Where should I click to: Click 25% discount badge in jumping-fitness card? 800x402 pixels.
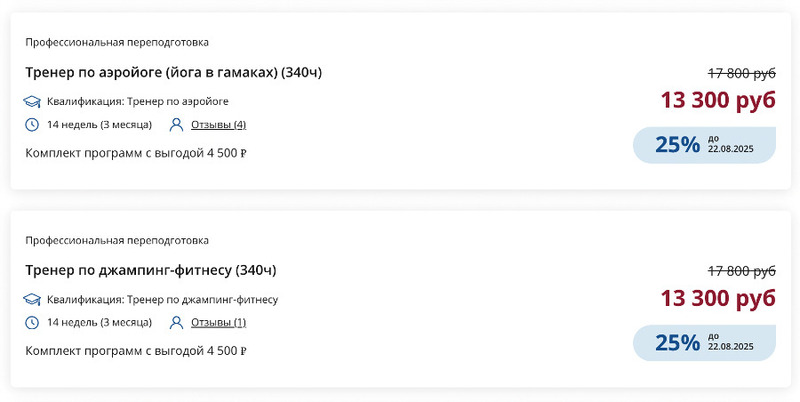pyautogui.click(x=704, y=343)
